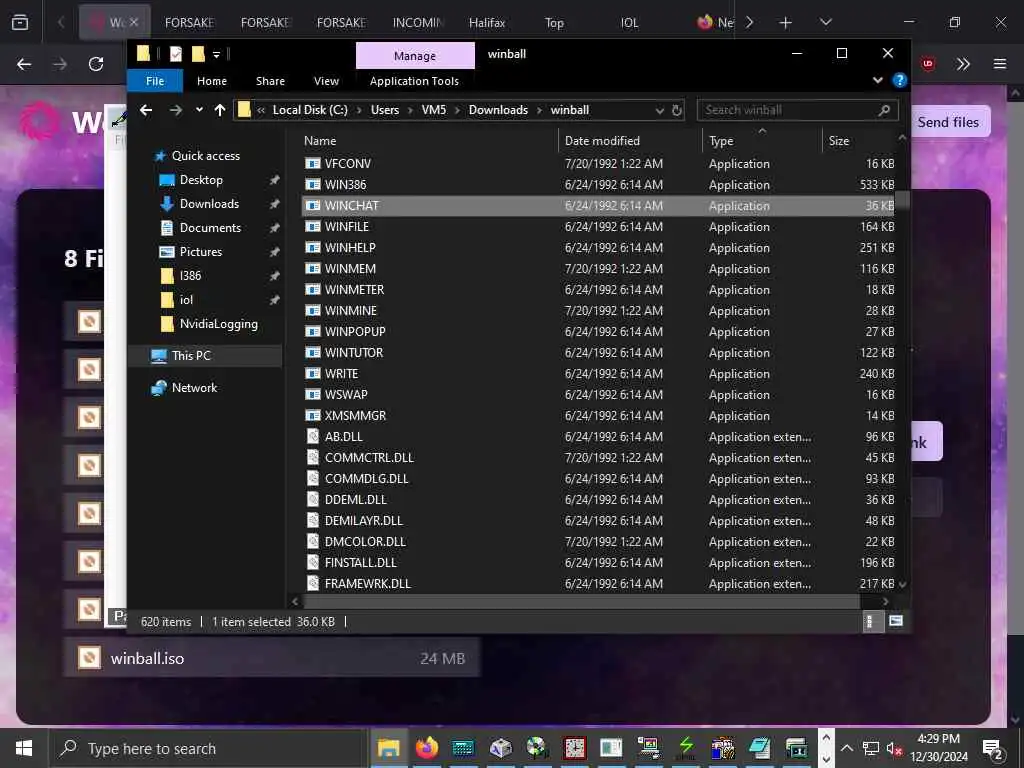Open the recent locations dropdown arrow
This screenshot has height=768, width=1024.
tap(199, 110)
